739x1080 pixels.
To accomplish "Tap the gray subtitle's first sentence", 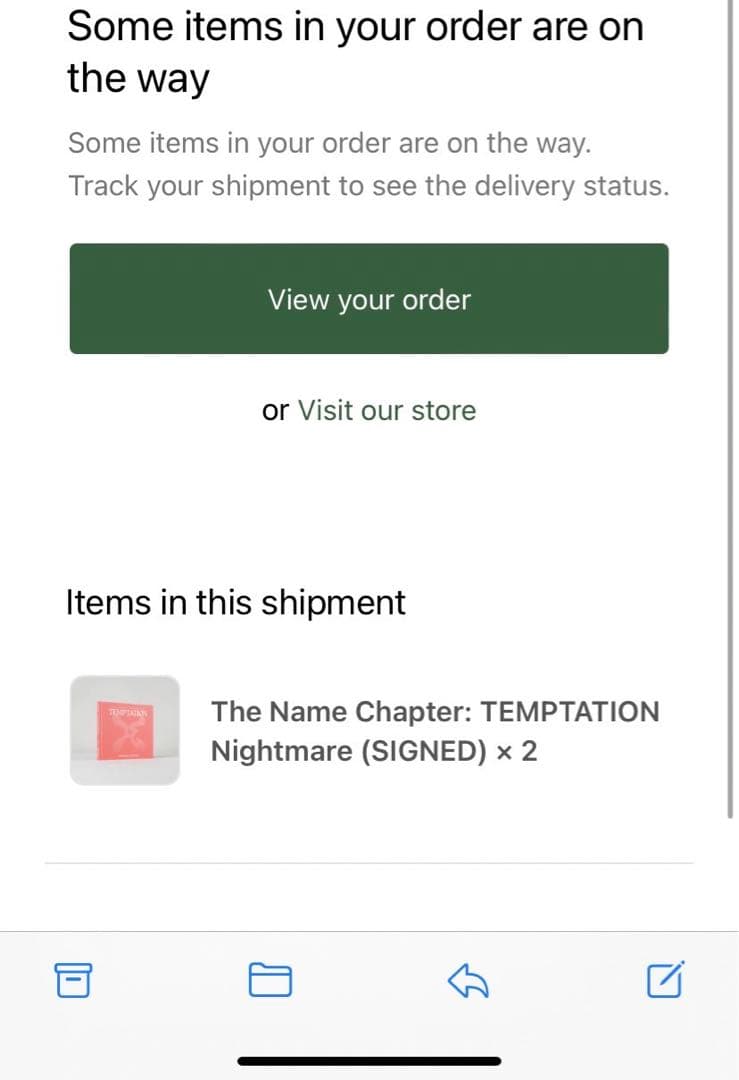I will (x=330, y=143).
